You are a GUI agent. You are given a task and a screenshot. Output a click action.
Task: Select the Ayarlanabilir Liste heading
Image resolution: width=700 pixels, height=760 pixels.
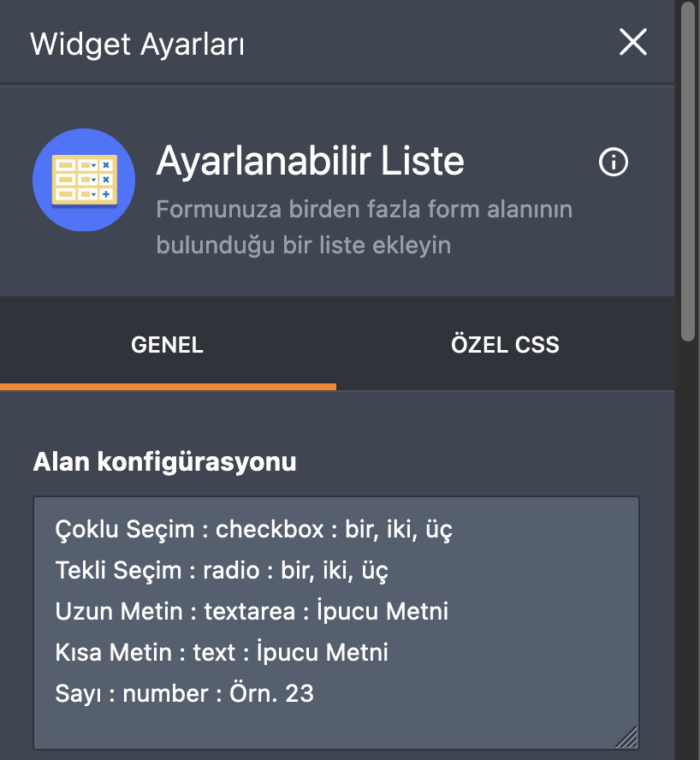pos(310,161)
